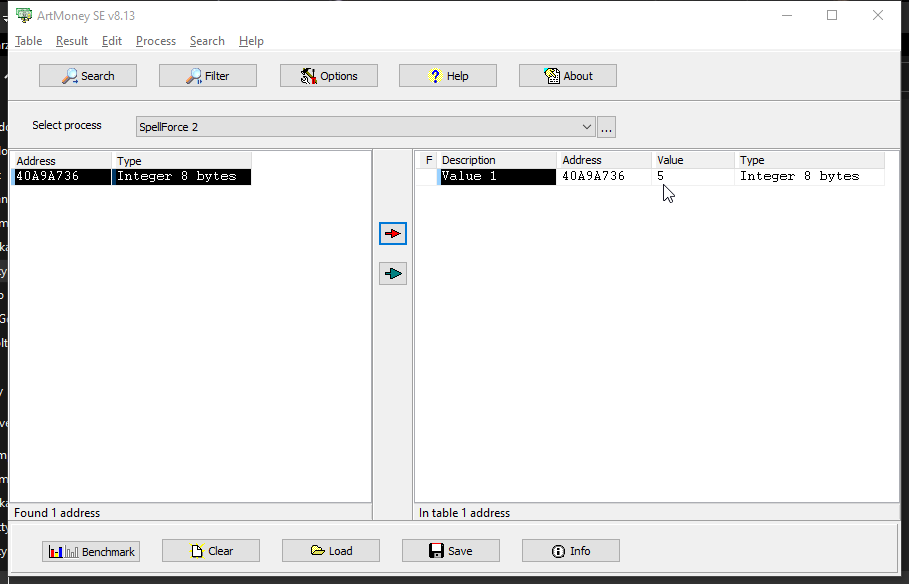Image resolution: width=909 pixels, height=584 pixels.
Task: Click the right table Address column header
Action: (x=604, y=160)
